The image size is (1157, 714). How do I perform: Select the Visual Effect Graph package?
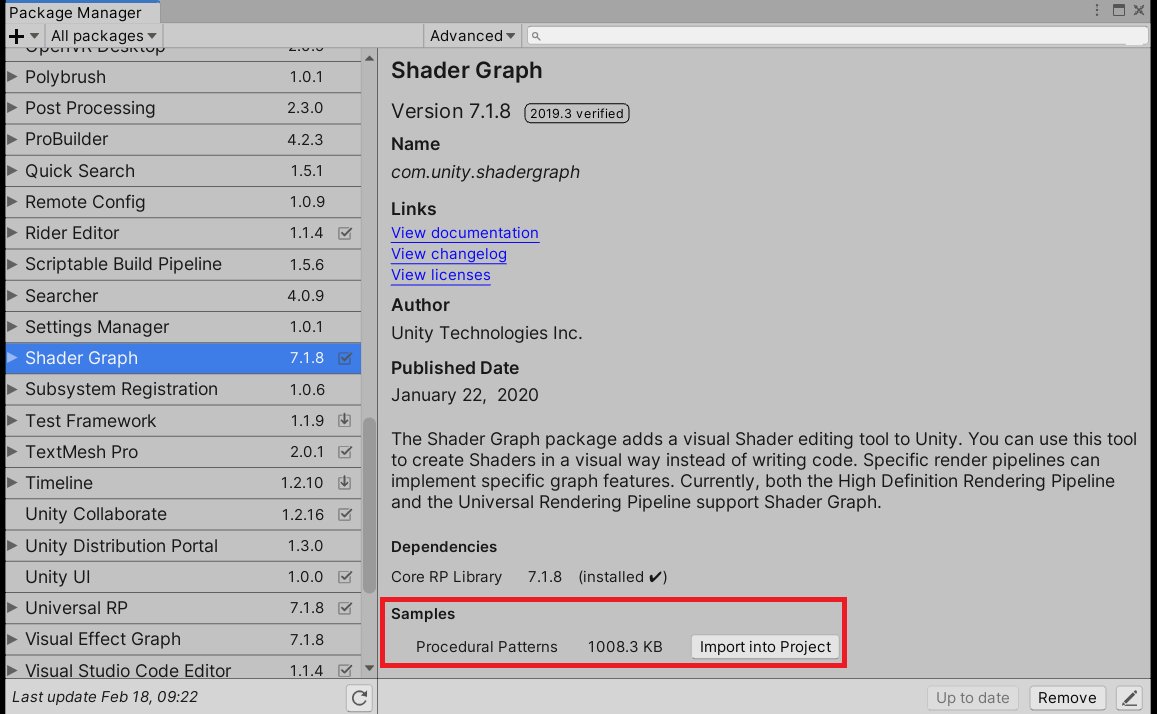pos(183,639)
